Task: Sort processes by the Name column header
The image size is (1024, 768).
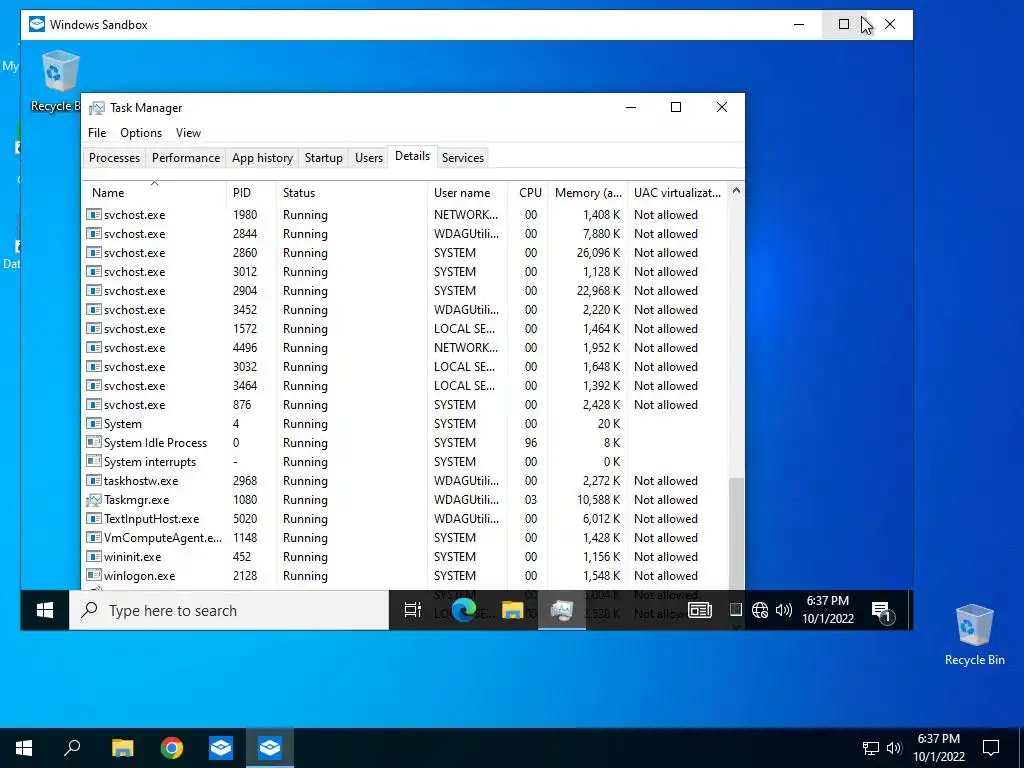Action: pyautogui.click(x=155, y=193)
